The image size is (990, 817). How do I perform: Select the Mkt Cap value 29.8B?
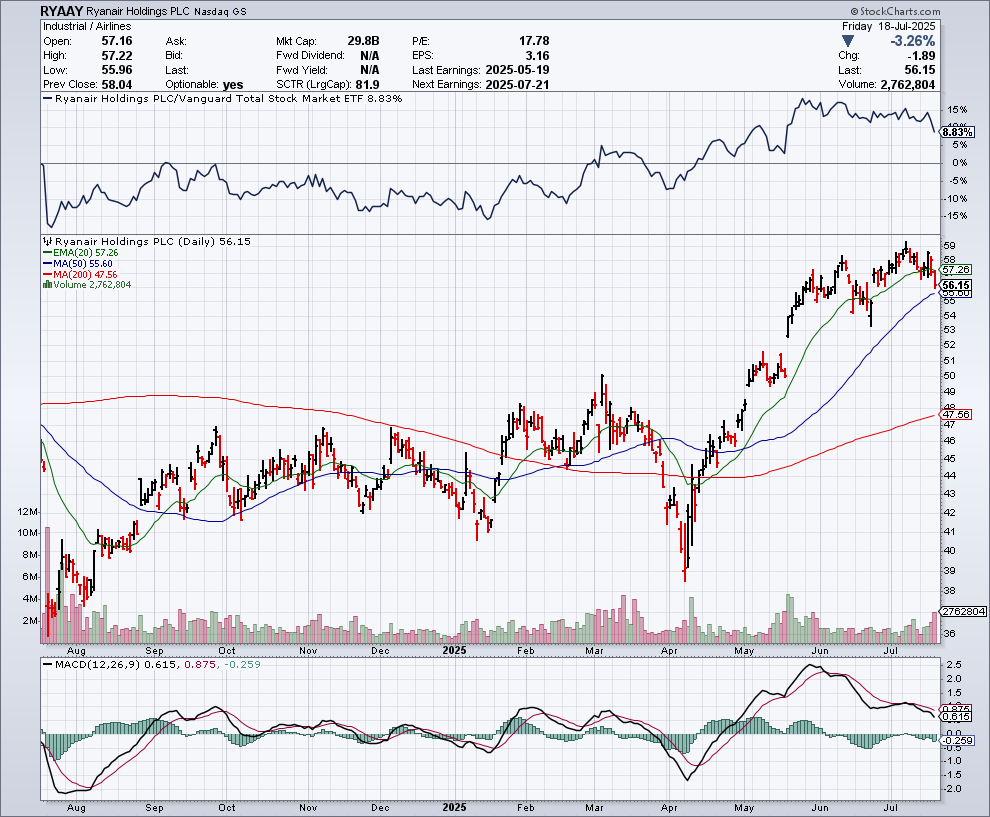point(363,41)
